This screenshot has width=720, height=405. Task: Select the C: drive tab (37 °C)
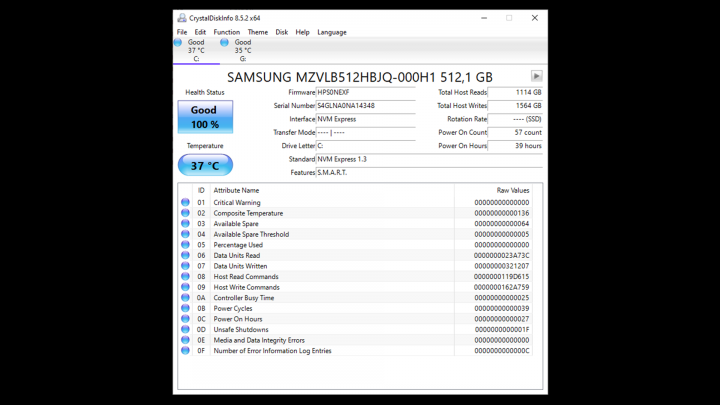[x=196, y=51]
